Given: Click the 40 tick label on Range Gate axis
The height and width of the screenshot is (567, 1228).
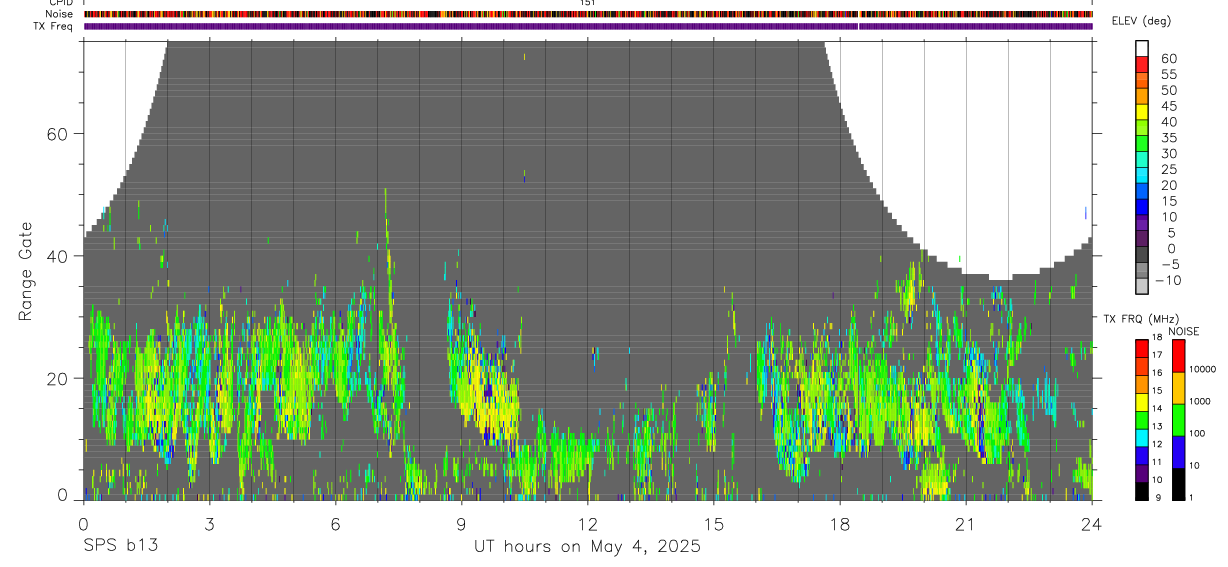Looking at the screenshot, I should coord(56,256).
